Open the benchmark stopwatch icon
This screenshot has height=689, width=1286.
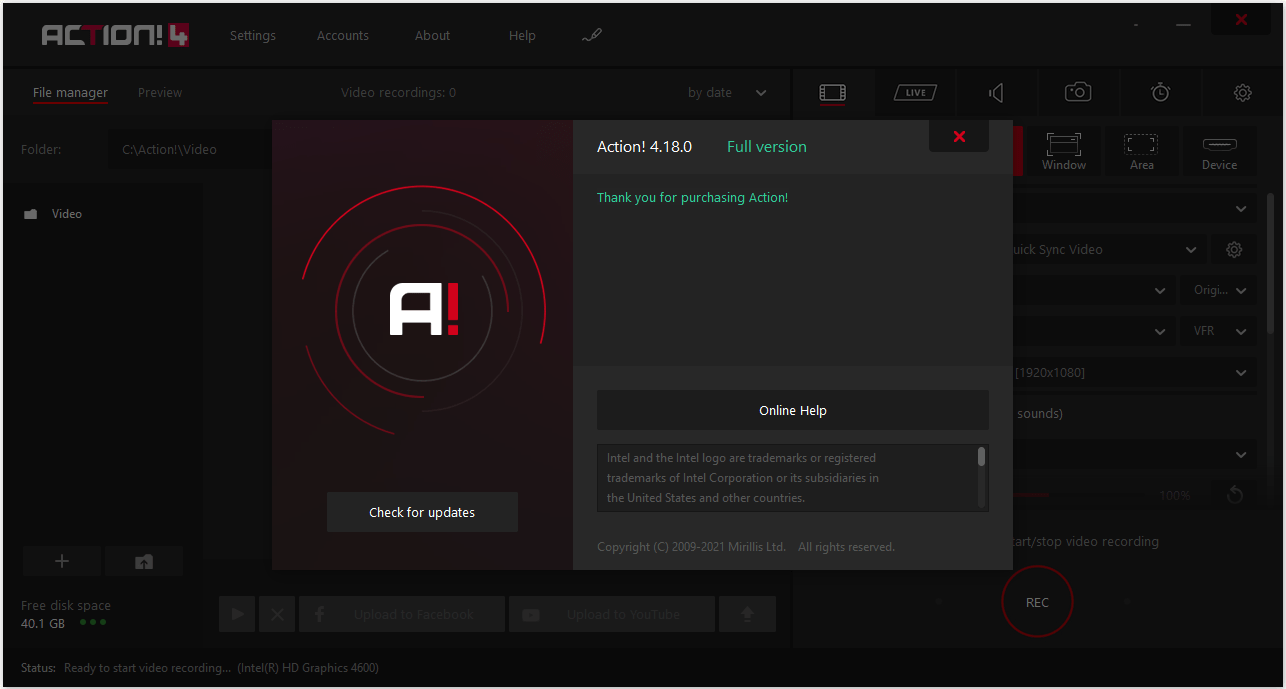1160,92
